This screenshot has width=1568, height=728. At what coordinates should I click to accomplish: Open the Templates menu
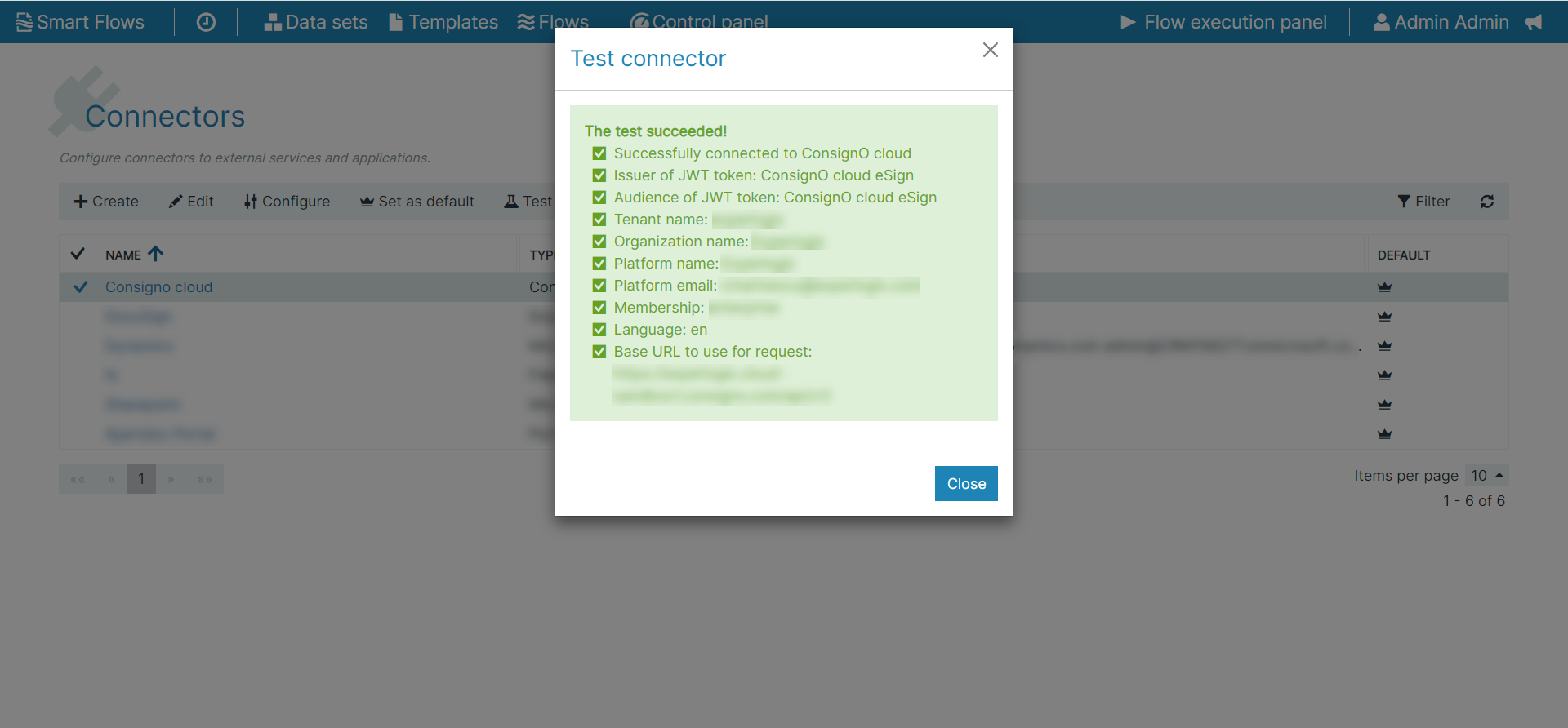click(x=443, y=22)
